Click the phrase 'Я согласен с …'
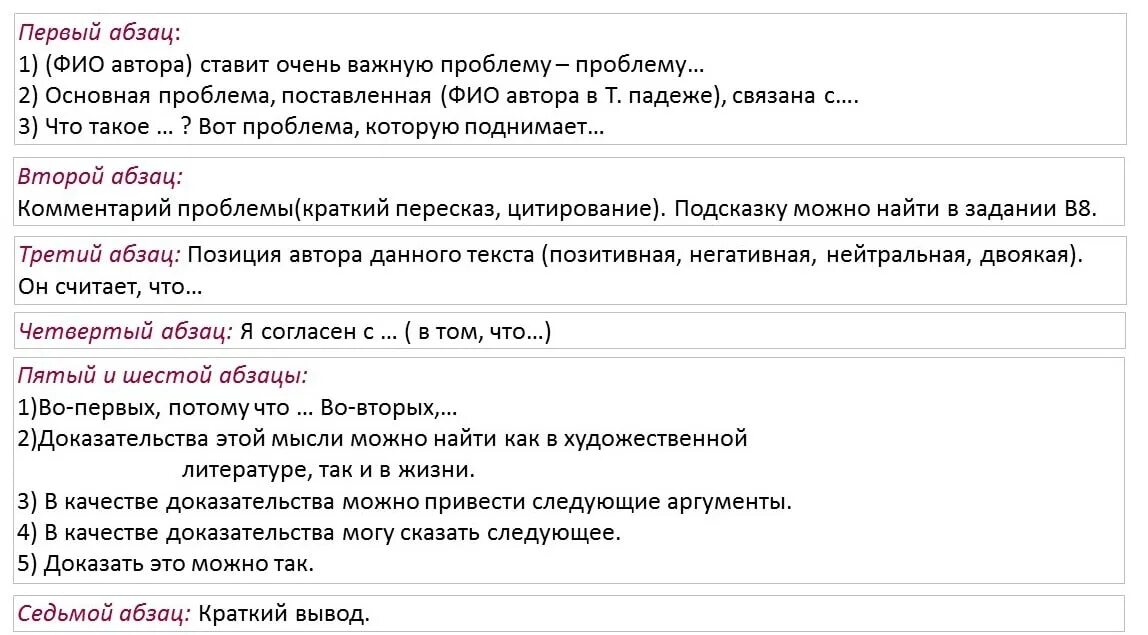The width and height of the screenshot is (1148, 635). (318, 332)
